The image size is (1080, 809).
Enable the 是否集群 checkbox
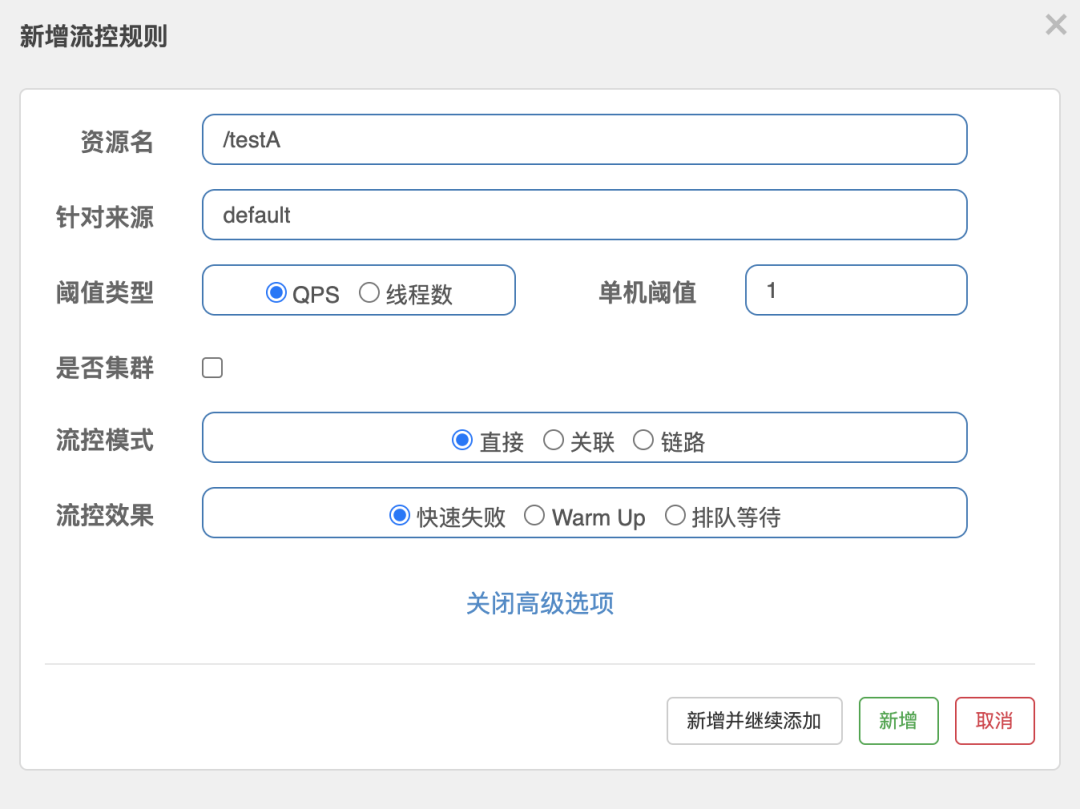(x=212, y=368)
